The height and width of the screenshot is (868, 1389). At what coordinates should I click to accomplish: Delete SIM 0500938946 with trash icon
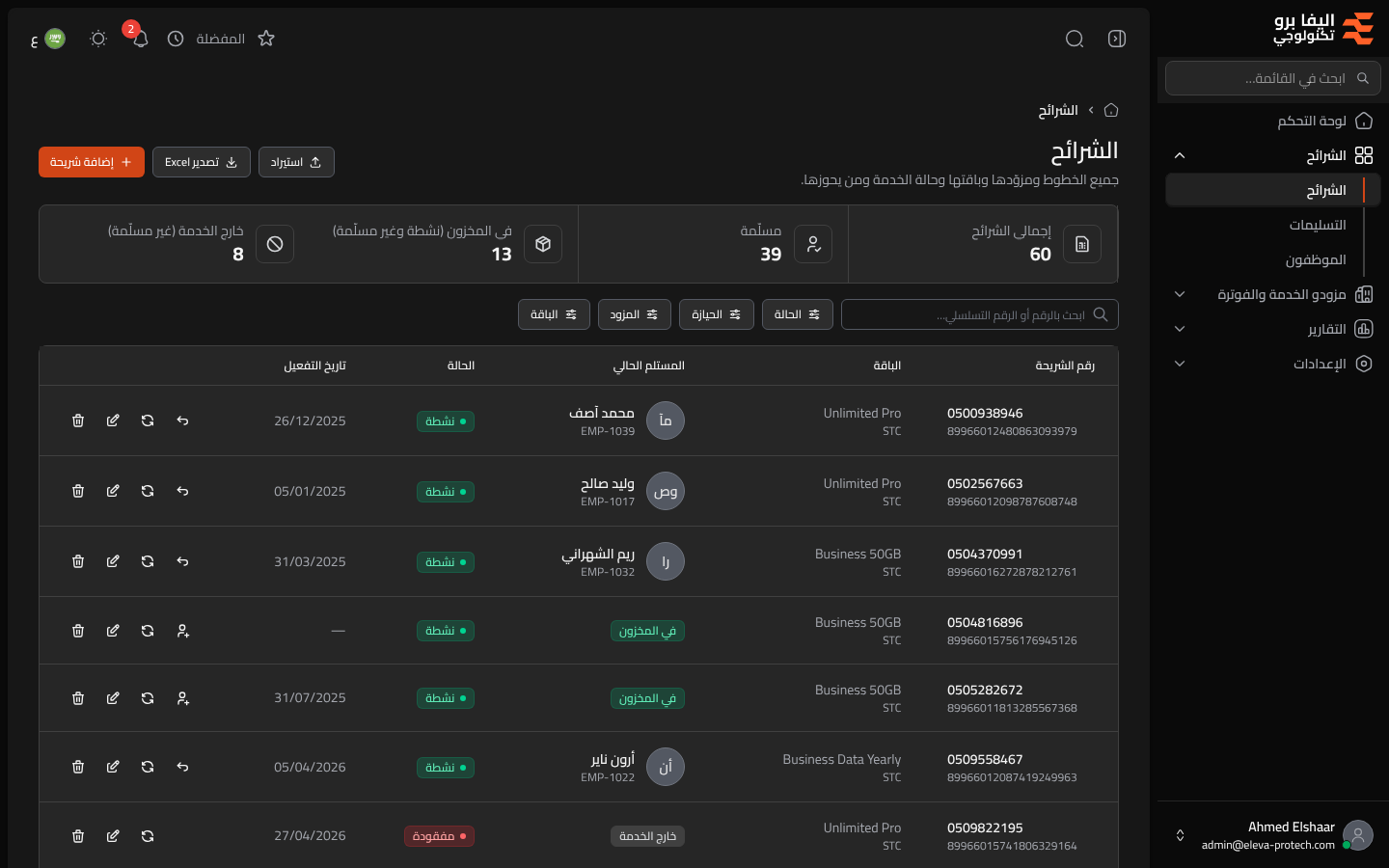78,420
